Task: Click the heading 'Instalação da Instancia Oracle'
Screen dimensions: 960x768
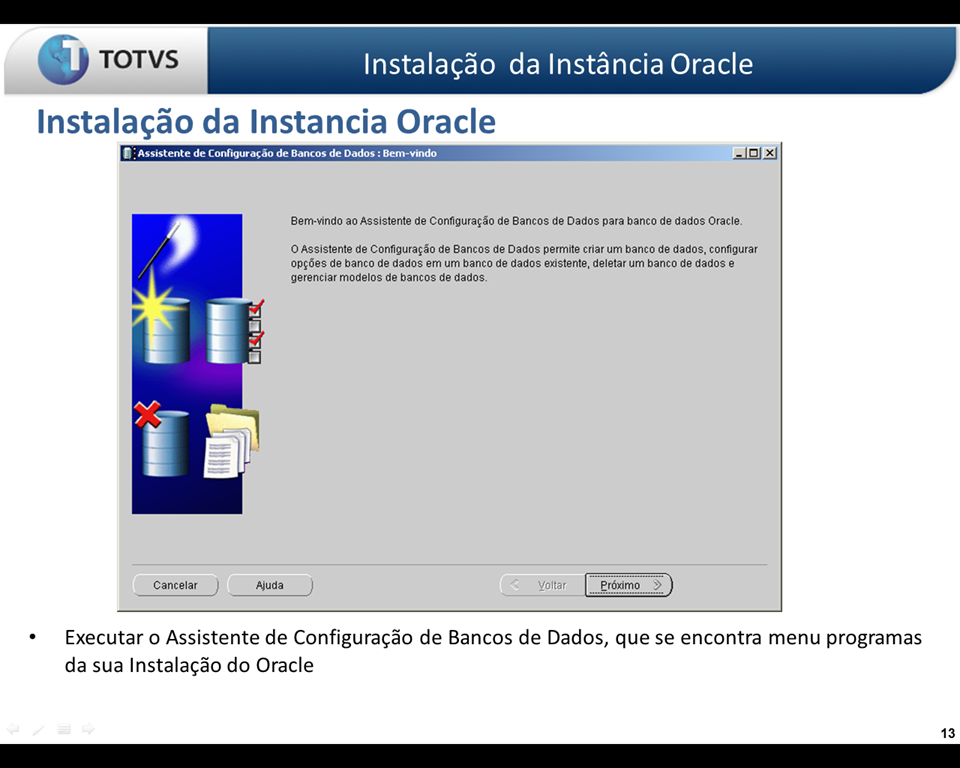Action: 266,121
